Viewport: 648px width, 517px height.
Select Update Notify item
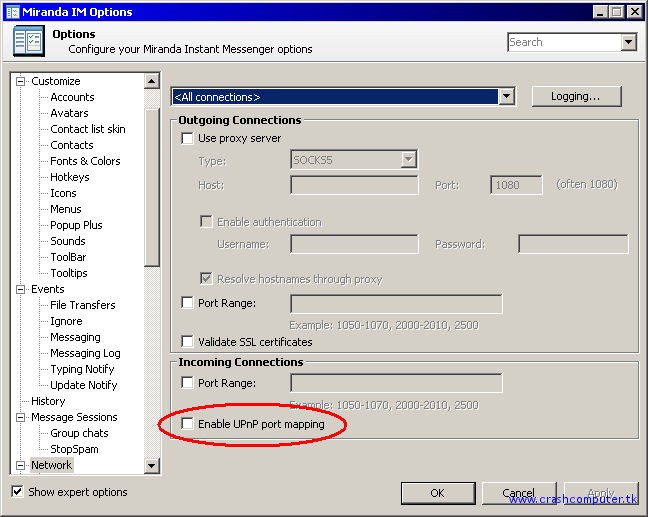pos(83,385)
